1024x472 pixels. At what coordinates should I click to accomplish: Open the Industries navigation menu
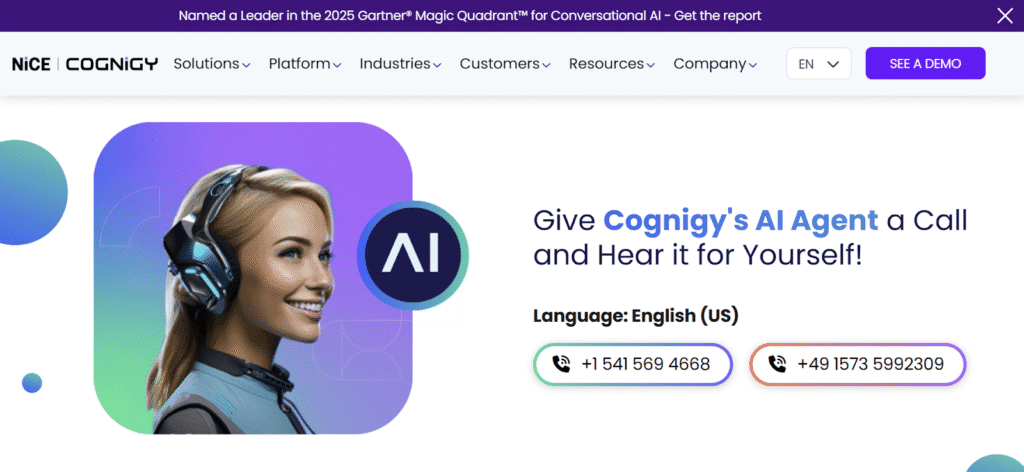click(400, 64)
